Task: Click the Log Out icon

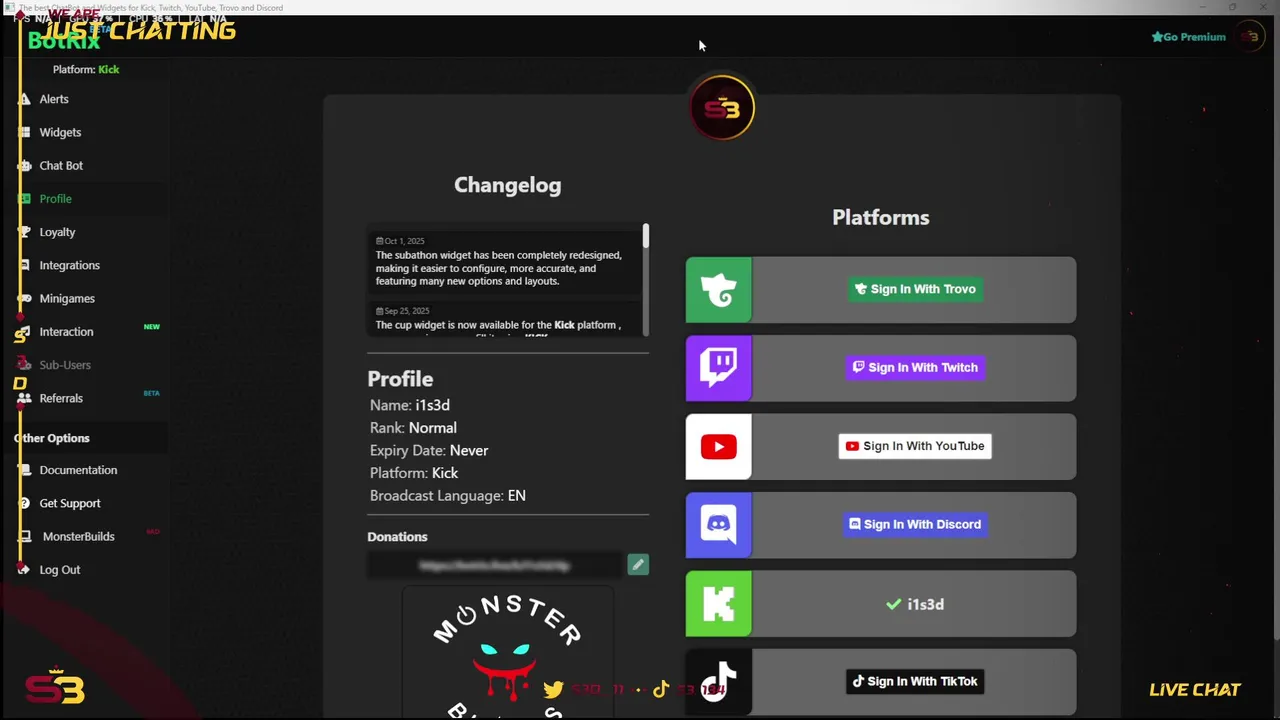Action: [x=25, y=569]
